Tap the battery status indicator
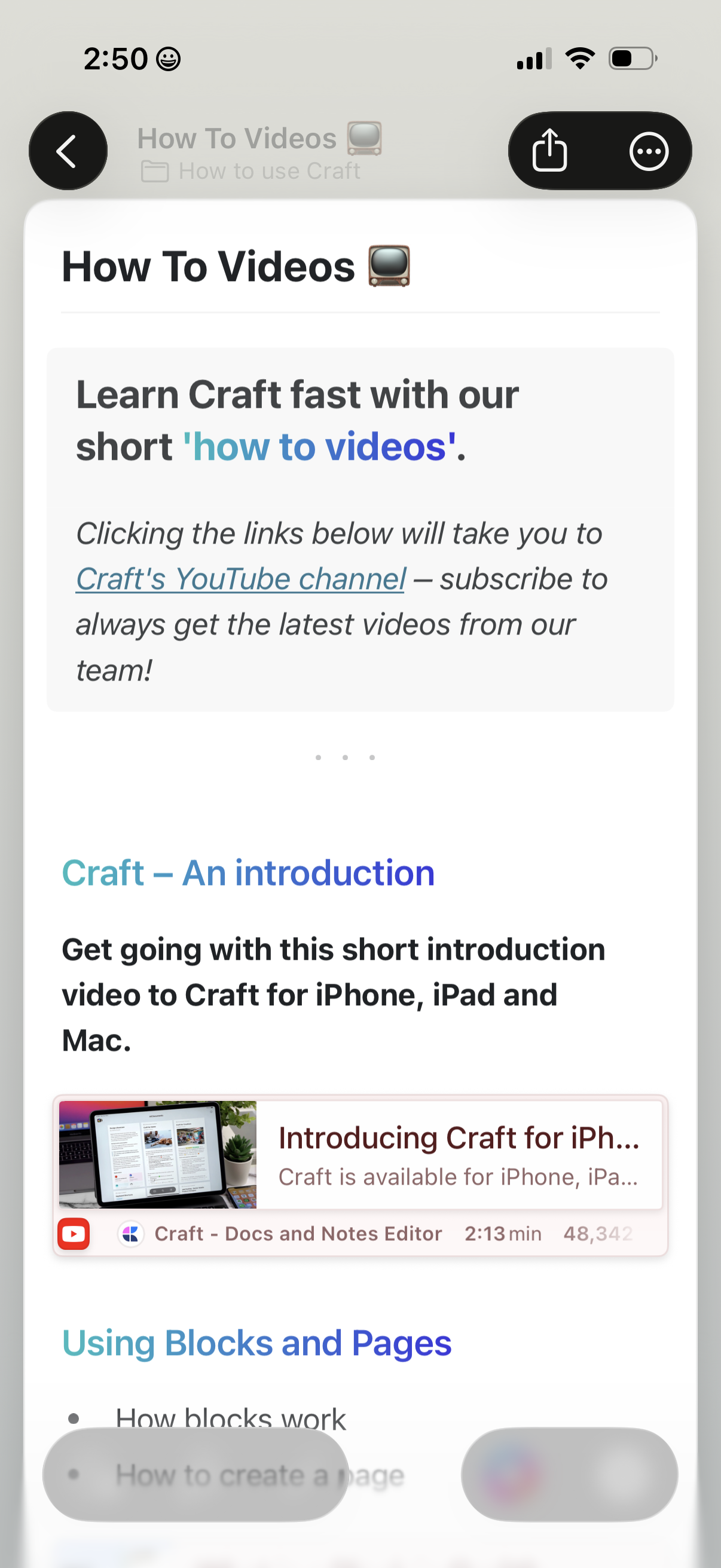The height and width of the screenshot is (1568, 721). pos(633,59)
